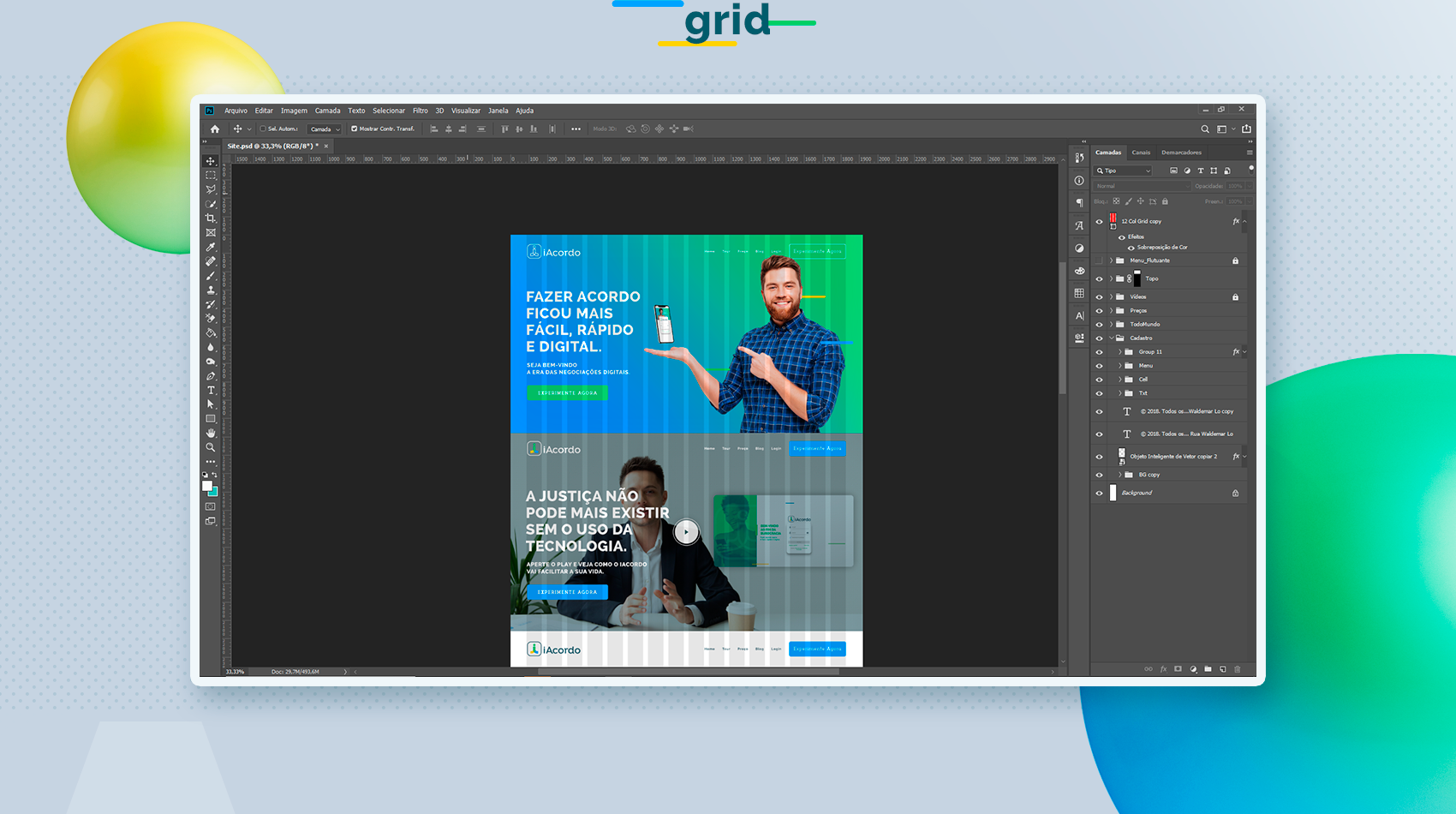The image size is (1456, 814).
Task: Open the History panel icon
Action: pos(1079,158)
